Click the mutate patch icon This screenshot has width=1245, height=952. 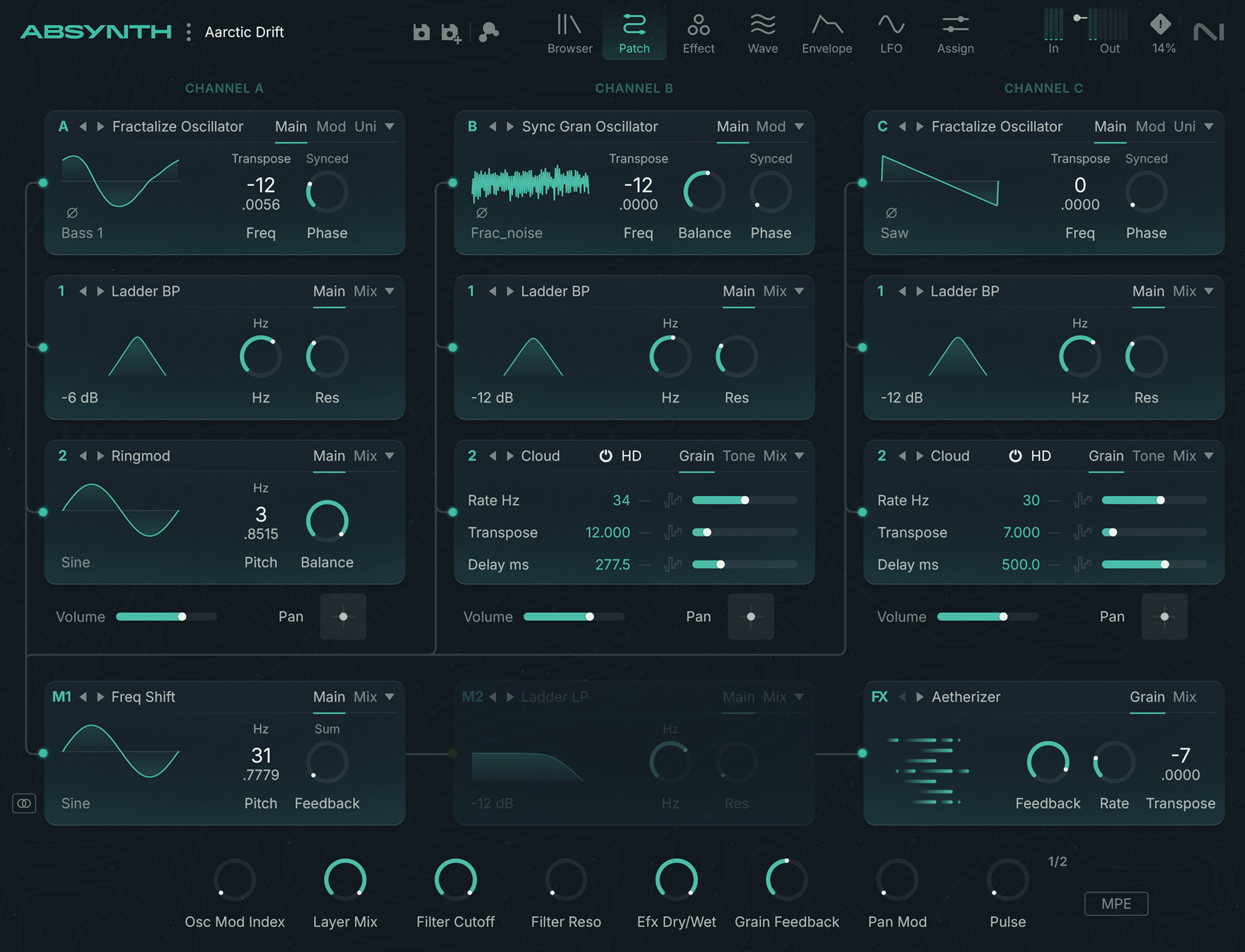488,32
